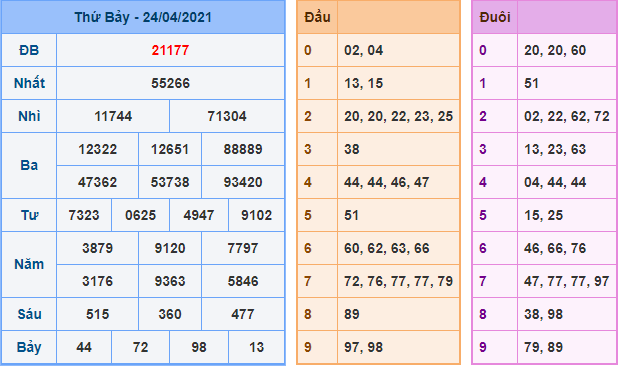619x366 pixels.
Task: Click digit label 2 in Đuôi table
Action: pos(483,116)
